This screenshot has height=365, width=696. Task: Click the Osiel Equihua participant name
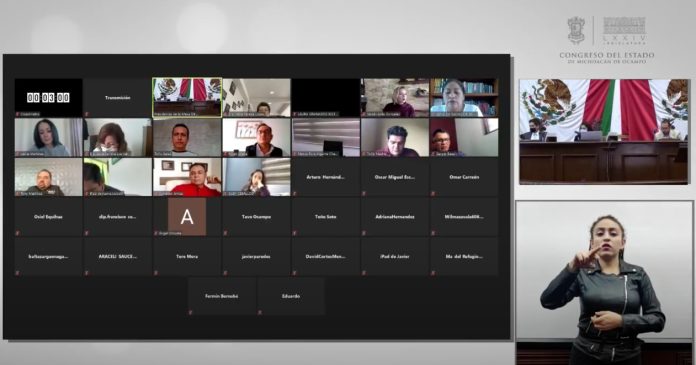coord(48,217)
